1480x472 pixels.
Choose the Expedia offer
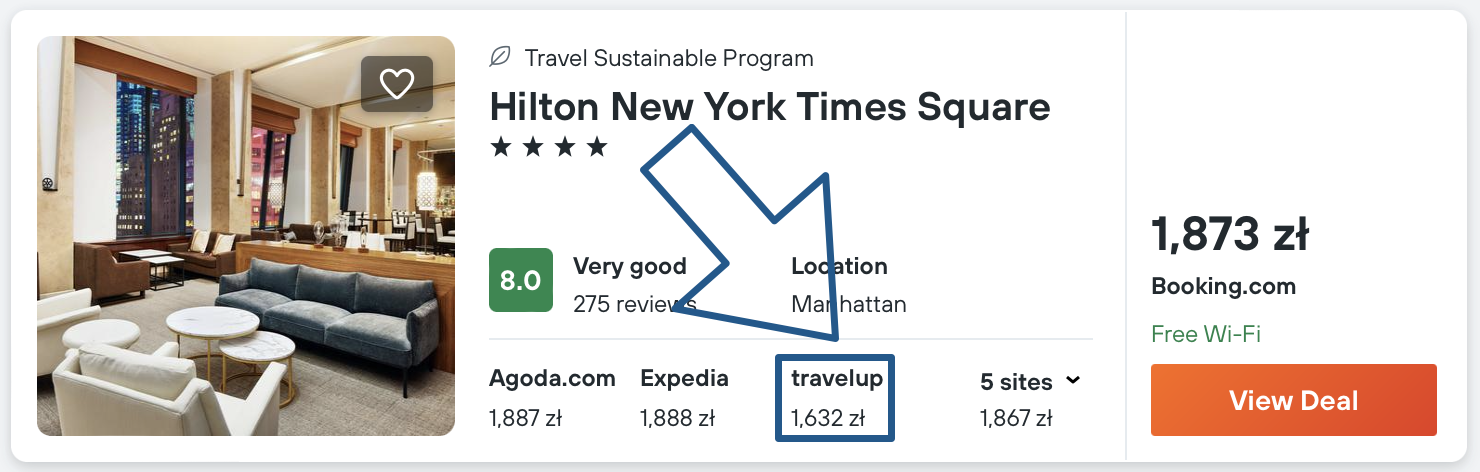pos(684,379)
